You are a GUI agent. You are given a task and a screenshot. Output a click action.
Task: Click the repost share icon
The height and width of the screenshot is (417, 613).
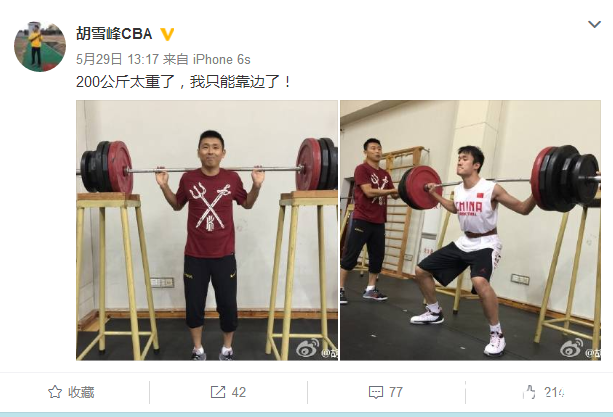218,392
